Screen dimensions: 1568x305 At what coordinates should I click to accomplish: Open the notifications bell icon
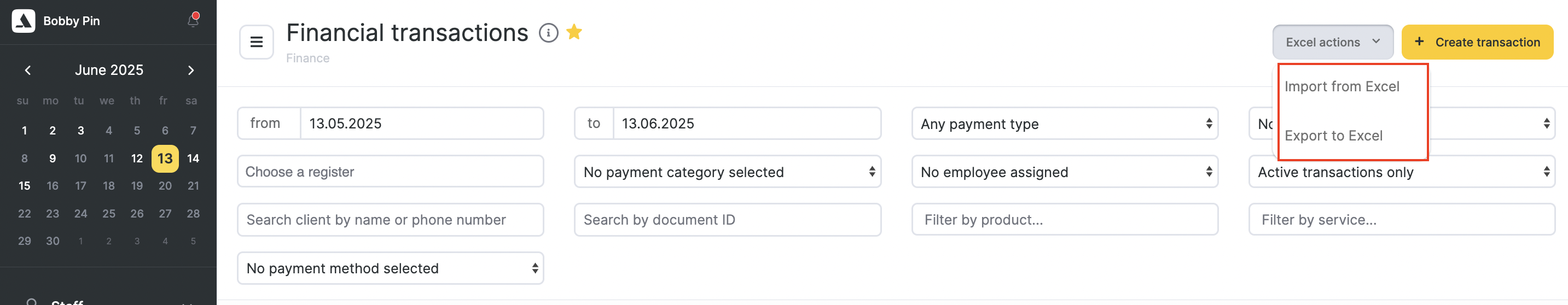[193, 21]
